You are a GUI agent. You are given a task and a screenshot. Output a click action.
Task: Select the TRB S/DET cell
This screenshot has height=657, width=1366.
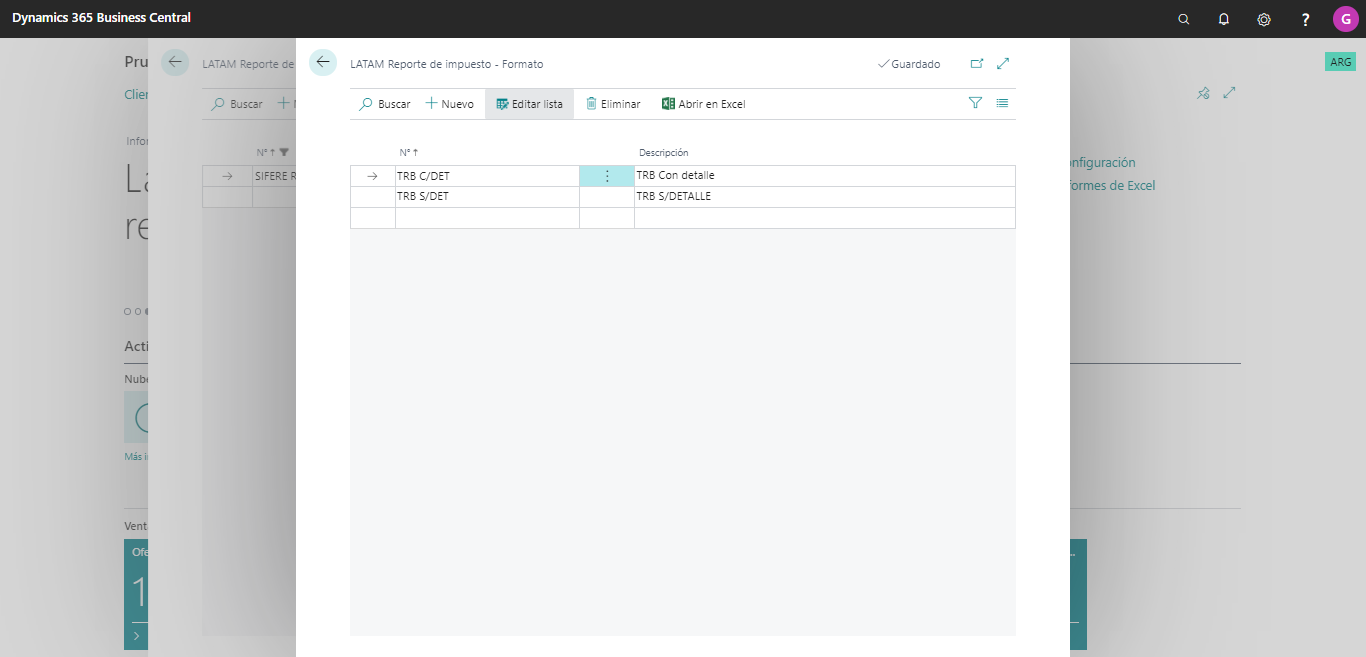(487, 197)
